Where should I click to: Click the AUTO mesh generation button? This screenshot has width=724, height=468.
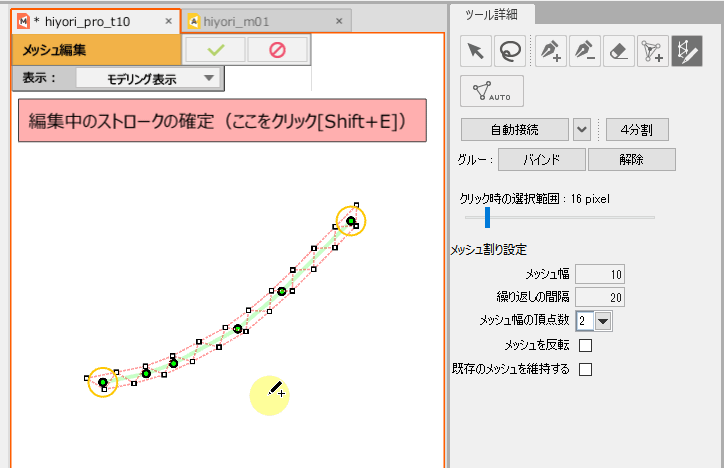pyautogui.click(x=491, y=90)
